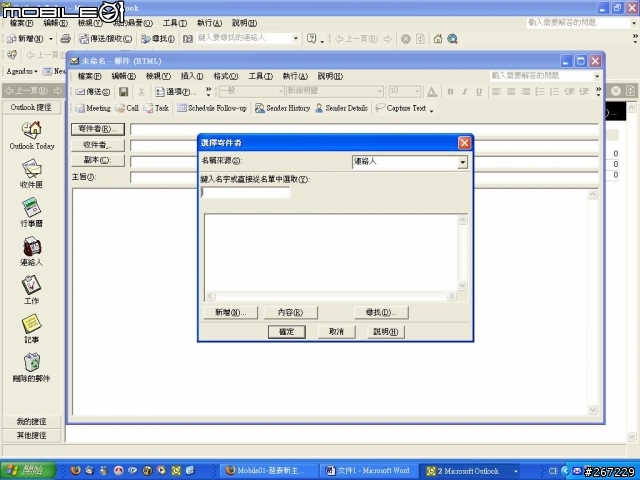Click the Windows Start button
Viewport: 640px width, 480px height.
click(x=28, y=471)
